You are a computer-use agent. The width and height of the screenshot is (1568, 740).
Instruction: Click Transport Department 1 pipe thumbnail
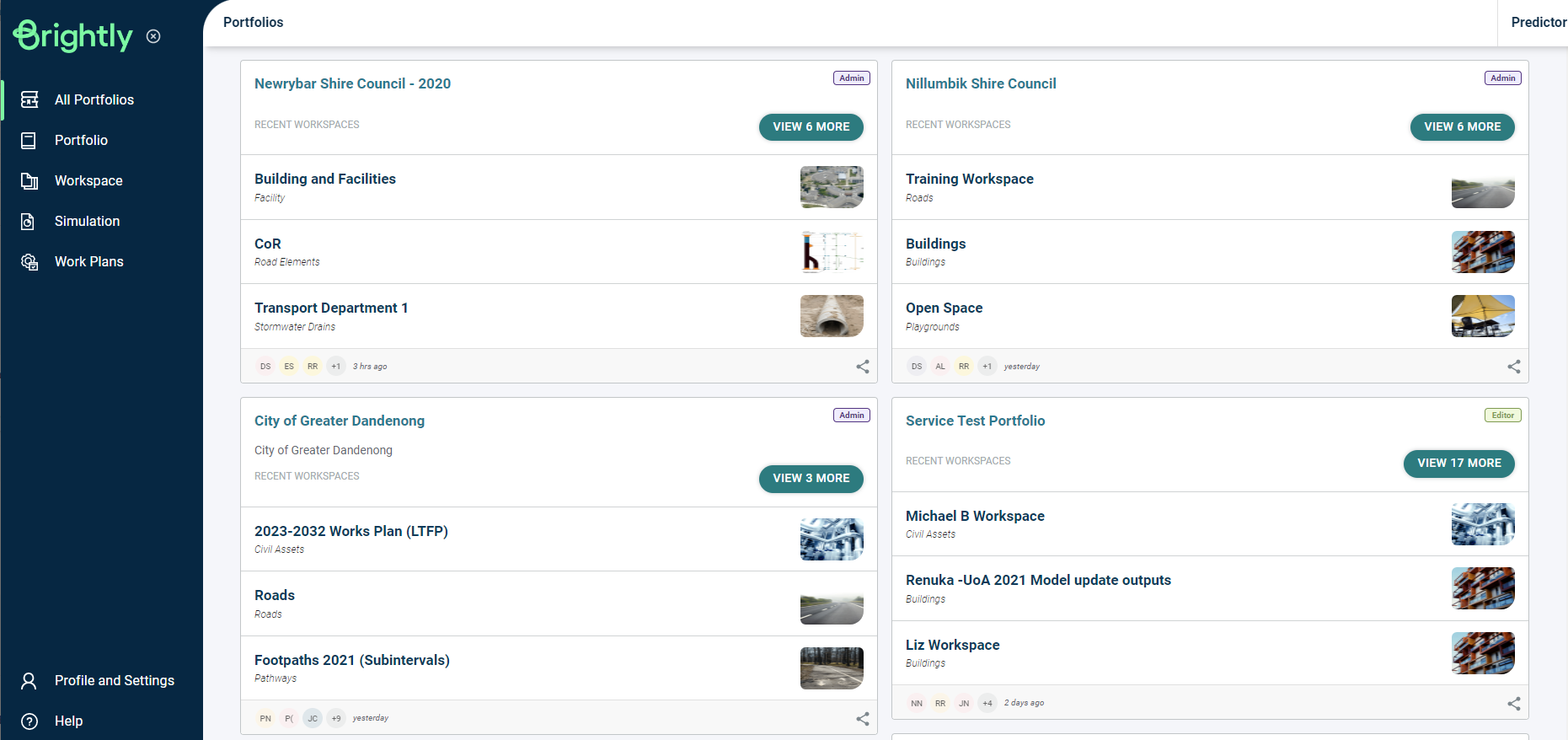(832, 316)
